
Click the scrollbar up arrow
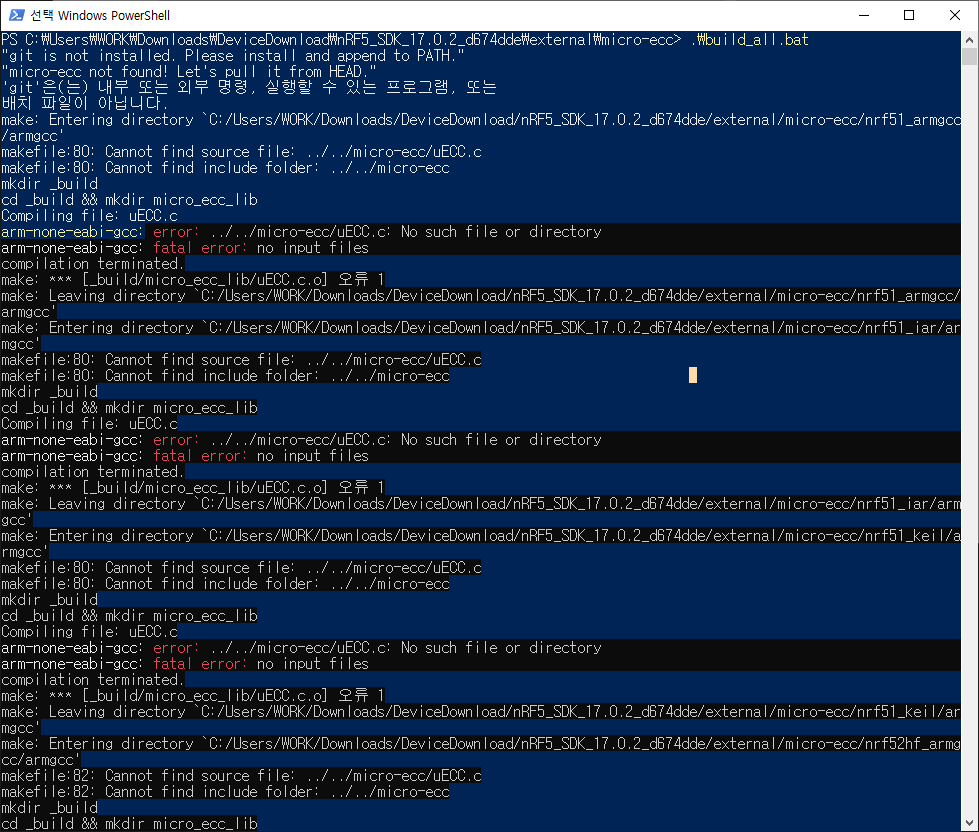tap(969, 39)
